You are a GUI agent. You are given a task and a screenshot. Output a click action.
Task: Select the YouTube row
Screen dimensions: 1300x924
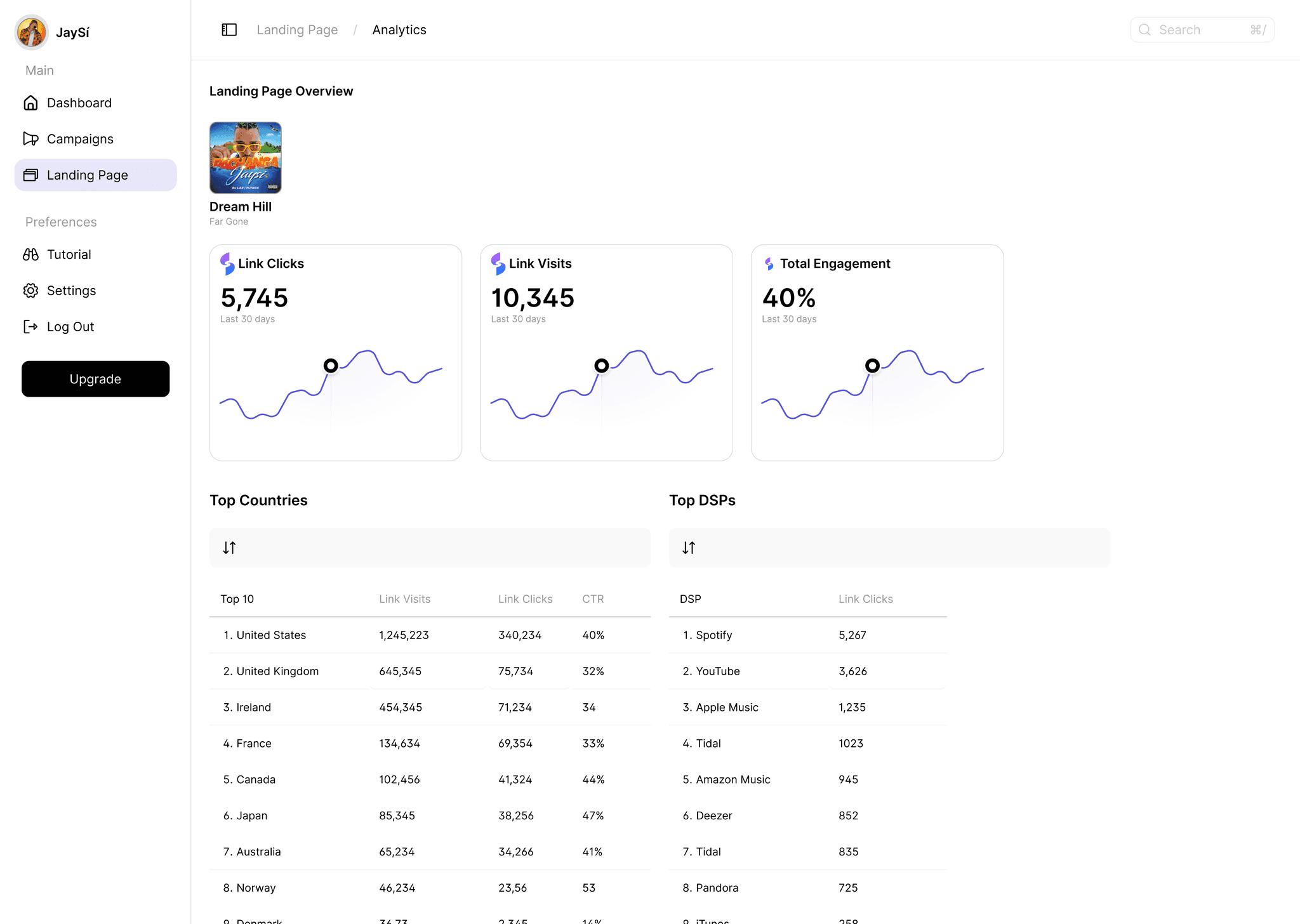click(808, 671)
